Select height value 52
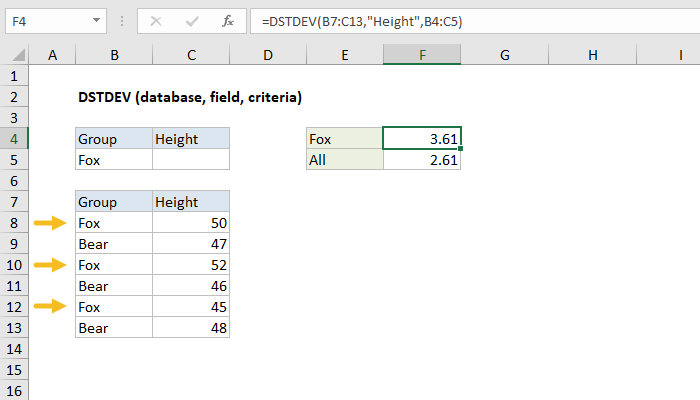This screenshot has width=700, height=400. click(x=191, y=264)
